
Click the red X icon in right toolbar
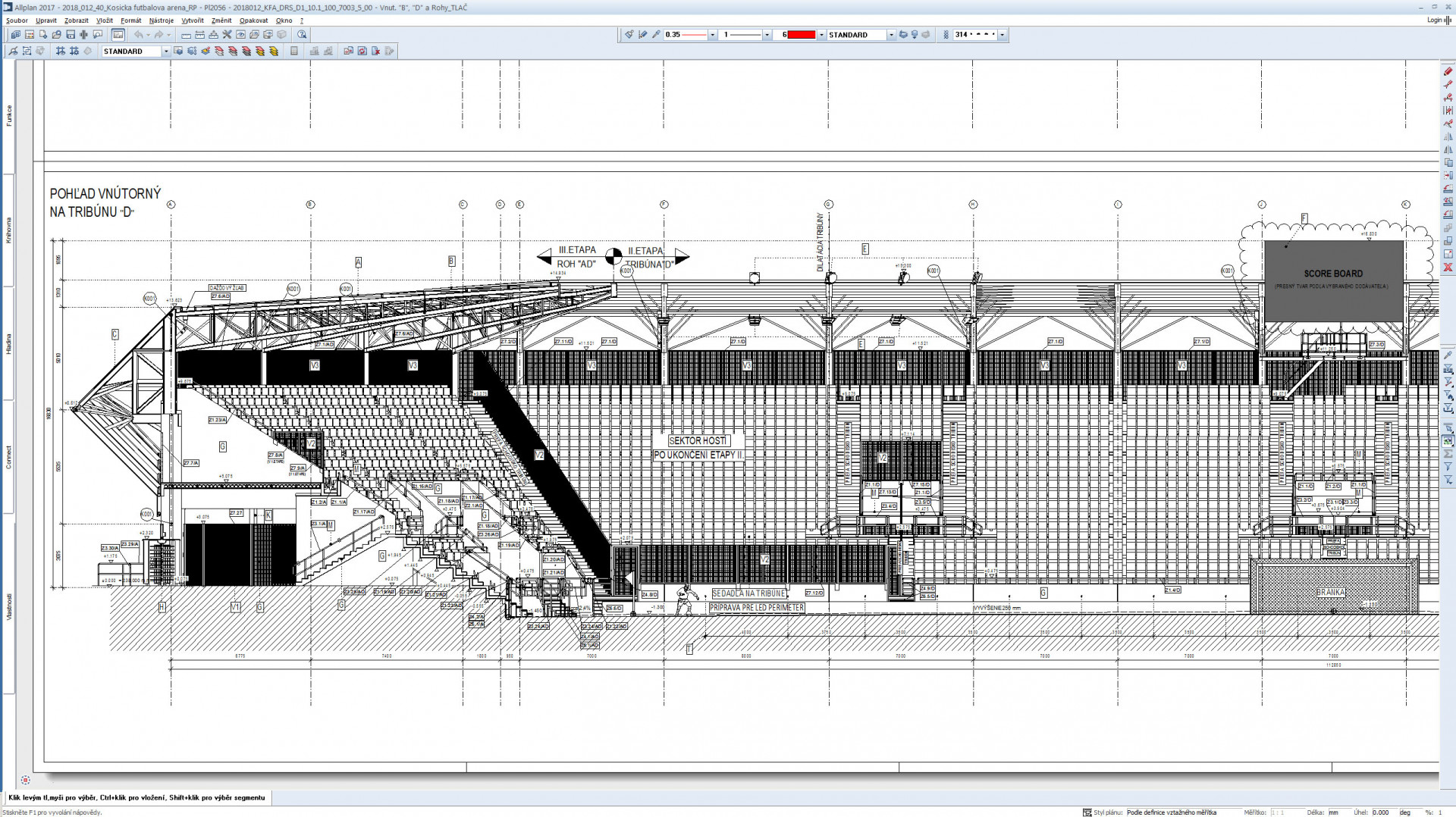pyautogui.click(x=1448, y=268)
